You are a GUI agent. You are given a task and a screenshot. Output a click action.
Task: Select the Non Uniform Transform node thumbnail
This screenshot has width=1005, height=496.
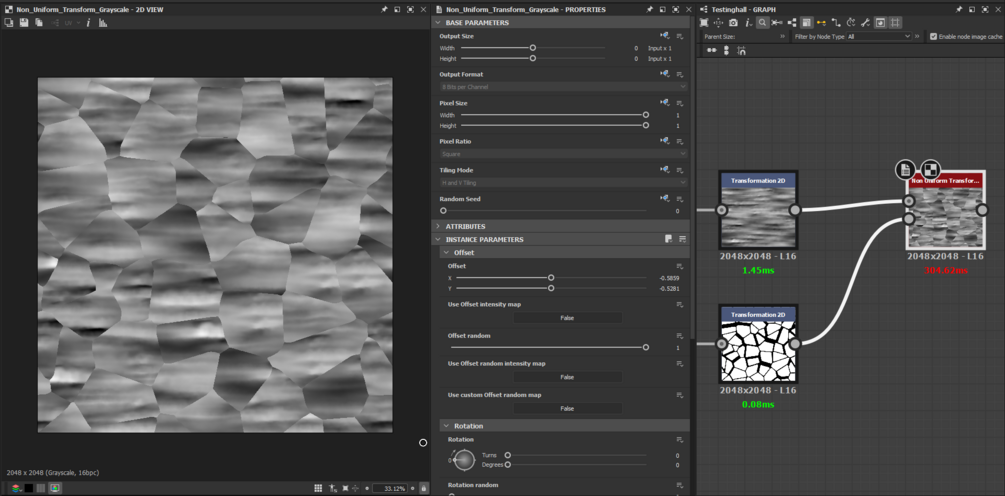coord(945,217)
